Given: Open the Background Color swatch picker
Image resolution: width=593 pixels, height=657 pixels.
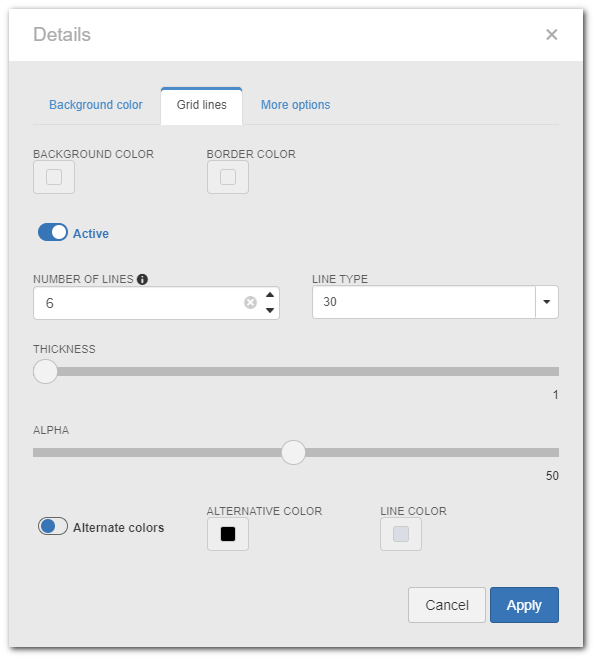Looking at the screenshot, I should (54, 177).
